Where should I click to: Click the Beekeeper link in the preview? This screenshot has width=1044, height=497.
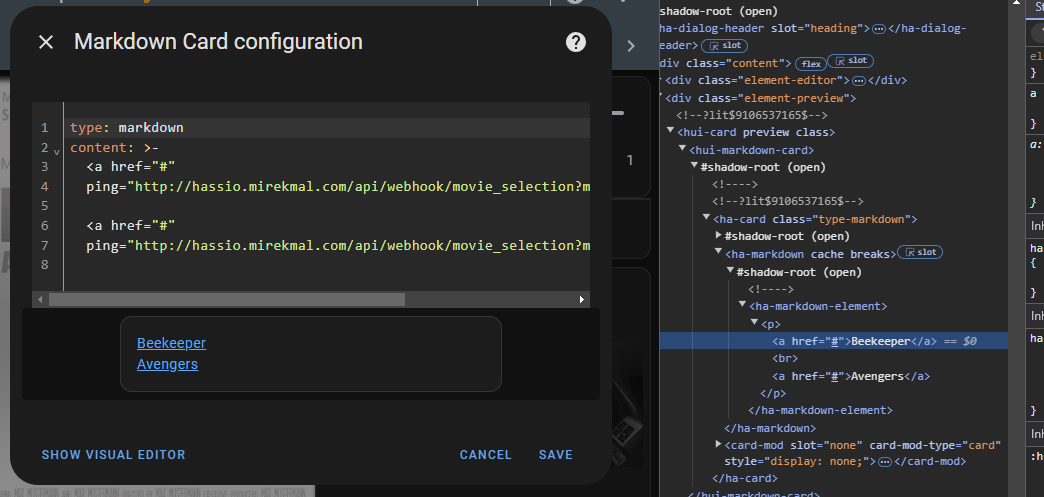[171, 343]
